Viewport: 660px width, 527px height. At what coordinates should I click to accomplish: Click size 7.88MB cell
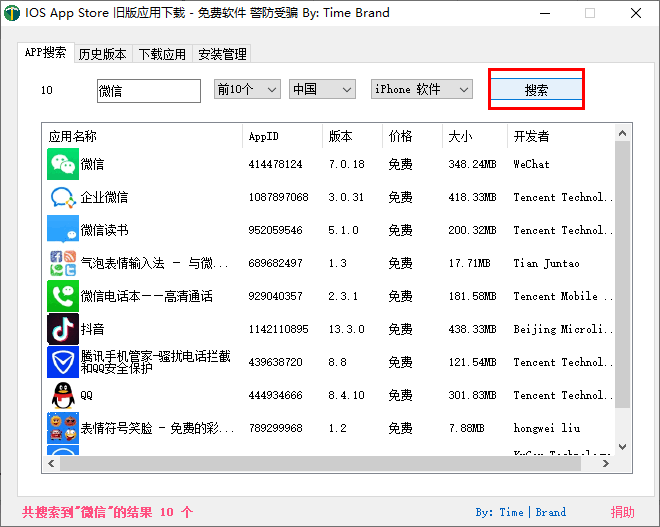pos(466,428)
